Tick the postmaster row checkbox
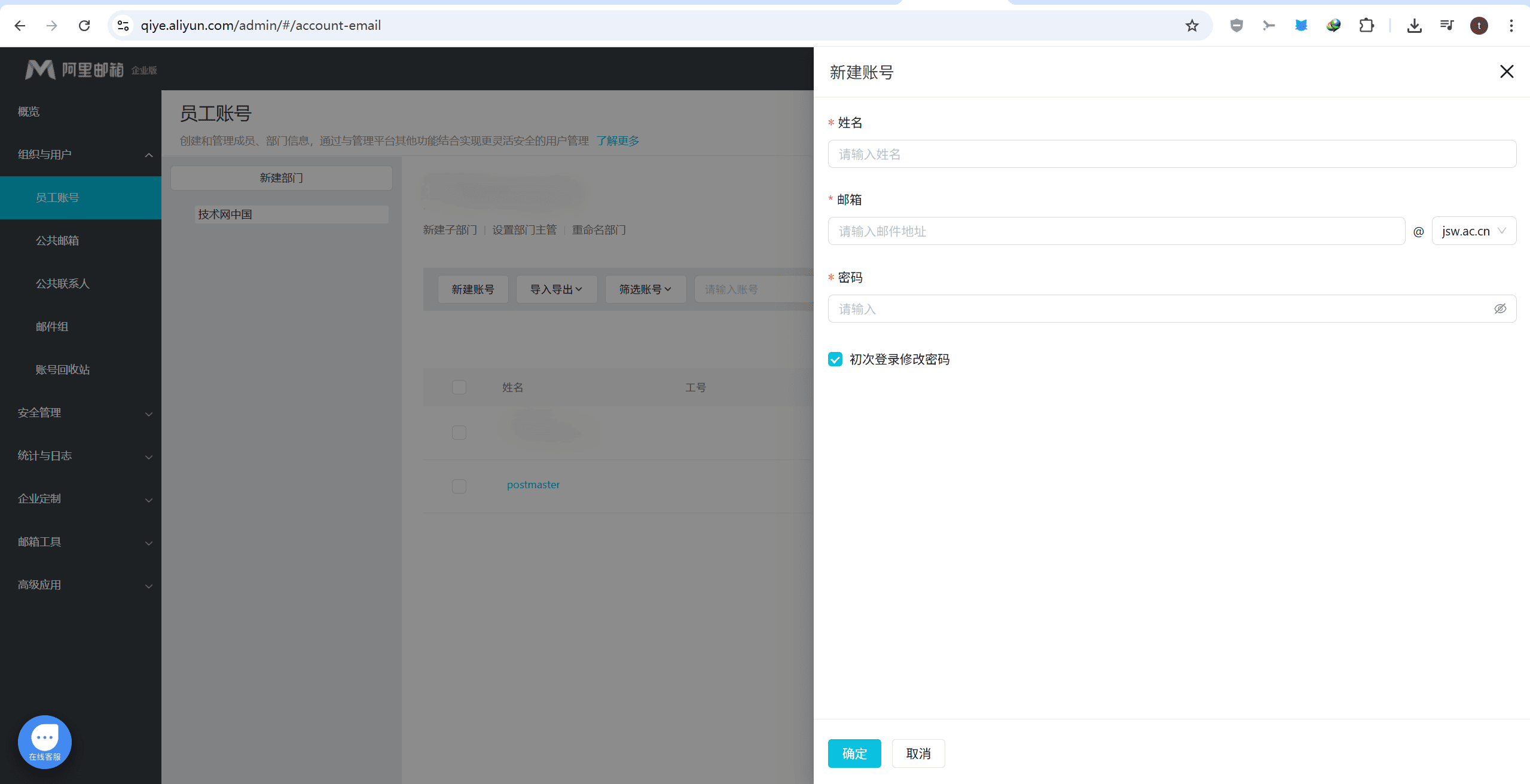The image size is (1530, 784). pos(459,486)
